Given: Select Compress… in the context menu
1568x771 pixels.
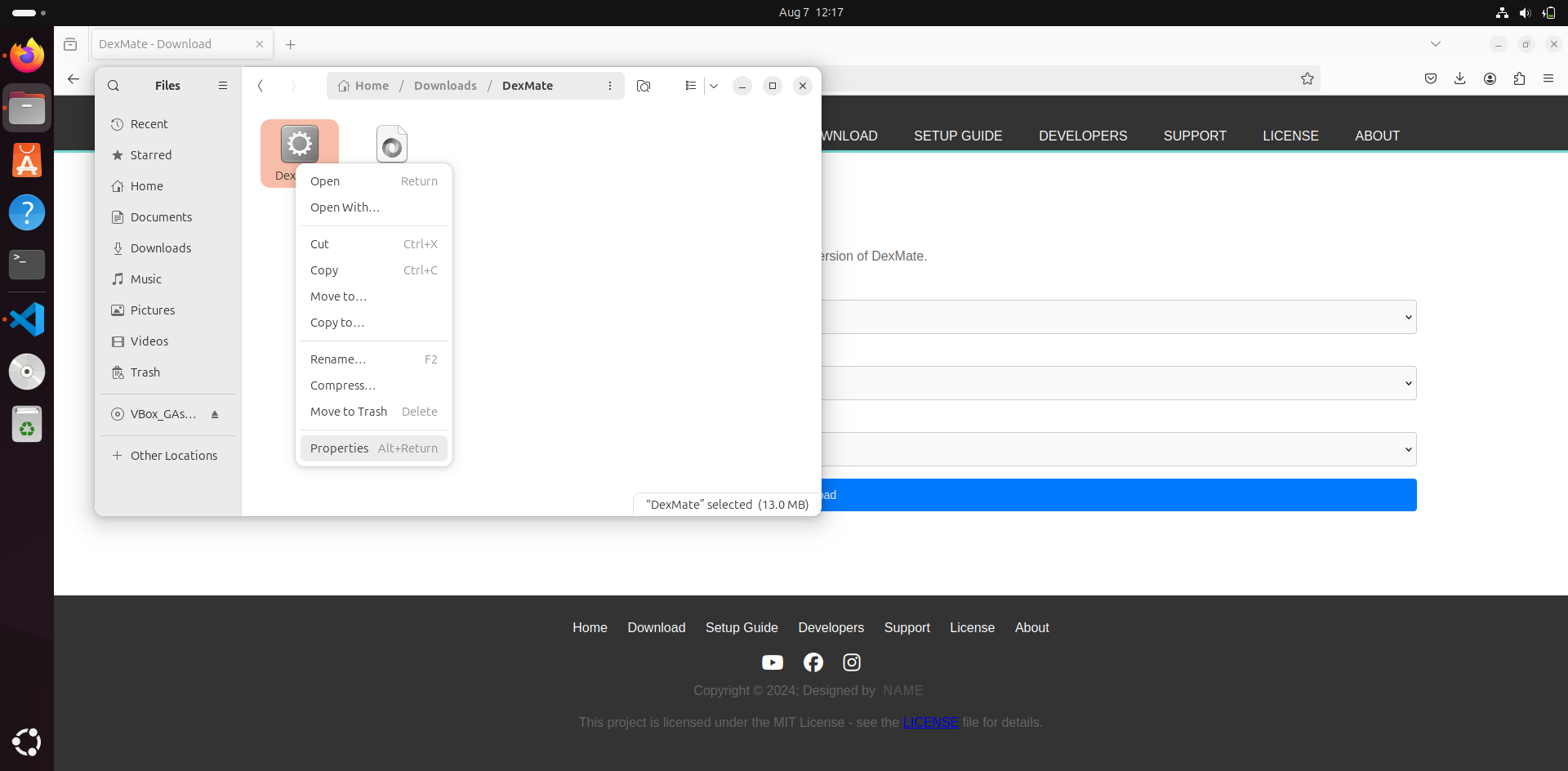Looking at the screenshot, I should (374, 385).
